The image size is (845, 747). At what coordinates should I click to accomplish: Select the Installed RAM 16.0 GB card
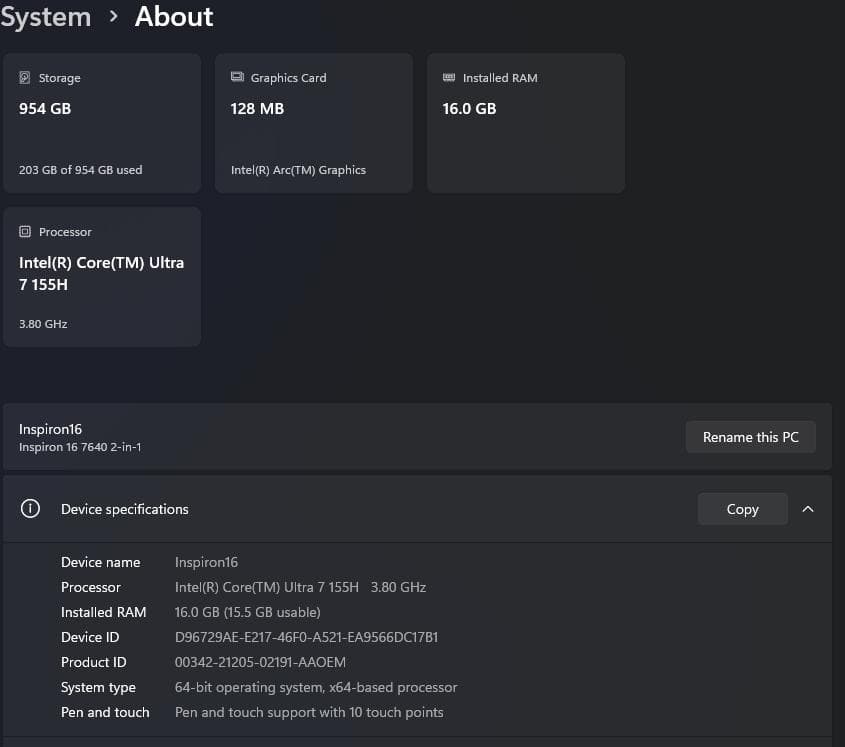526,123
